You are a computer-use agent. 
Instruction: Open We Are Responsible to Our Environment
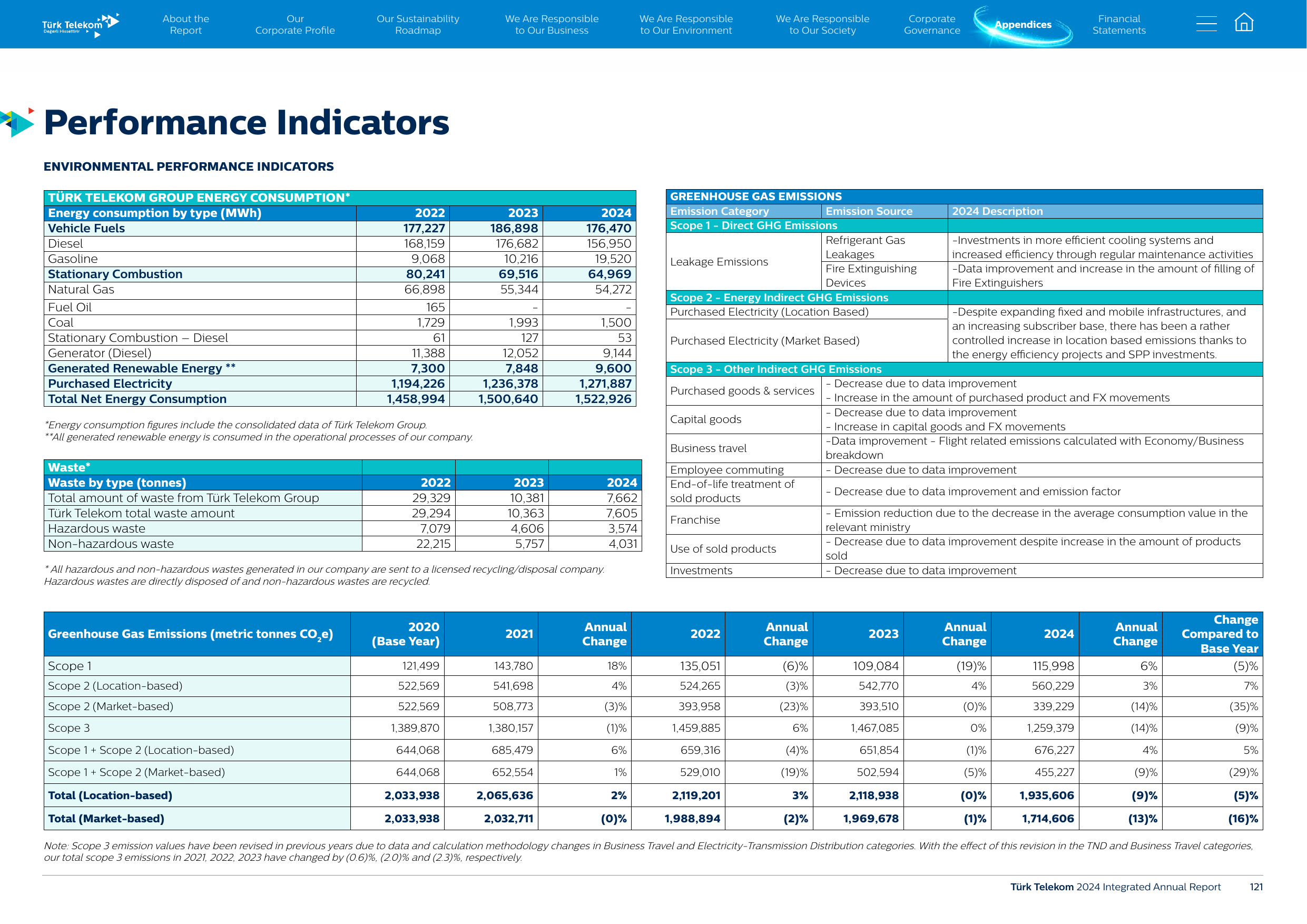click(686, 24)
